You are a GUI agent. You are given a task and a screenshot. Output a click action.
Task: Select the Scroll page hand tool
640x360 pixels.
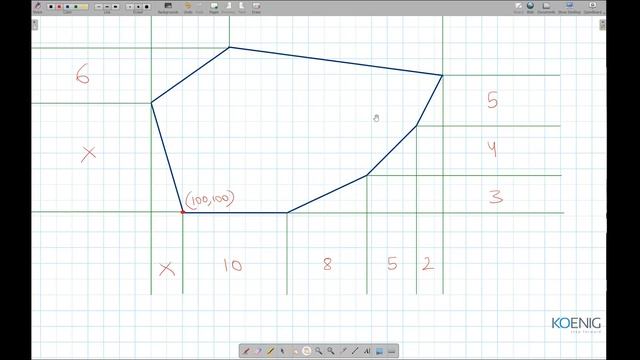pos(307,351)
